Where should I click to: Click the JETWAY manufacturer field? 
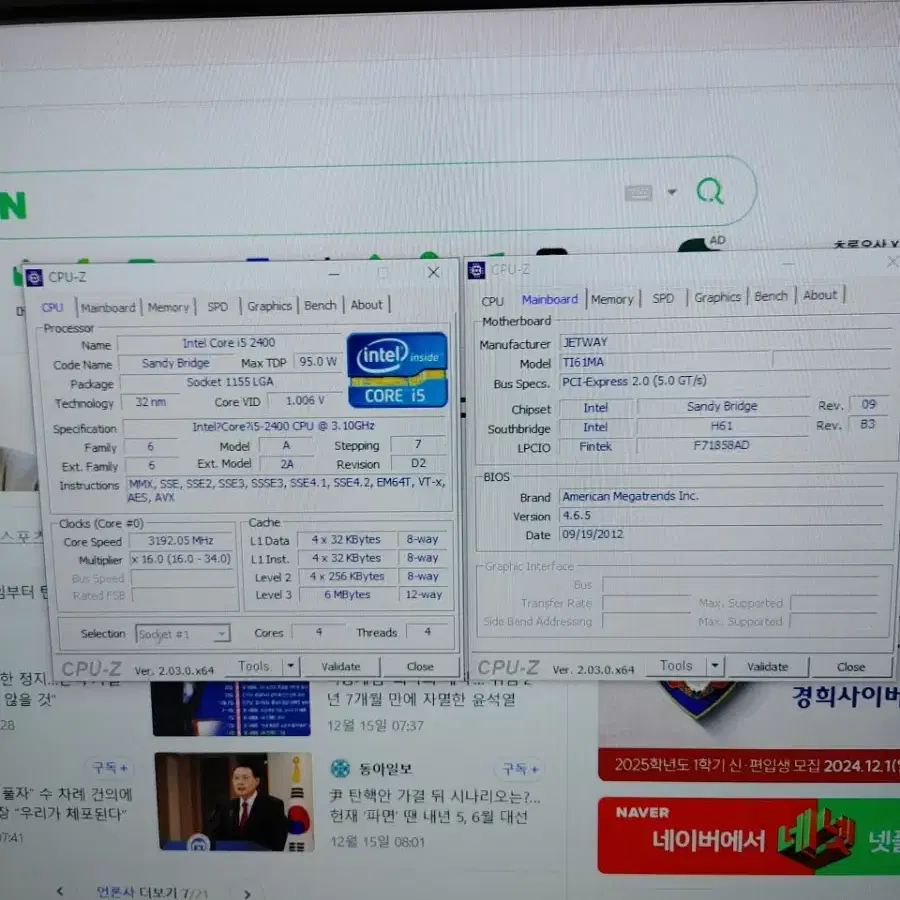click(x=725, y=342)
